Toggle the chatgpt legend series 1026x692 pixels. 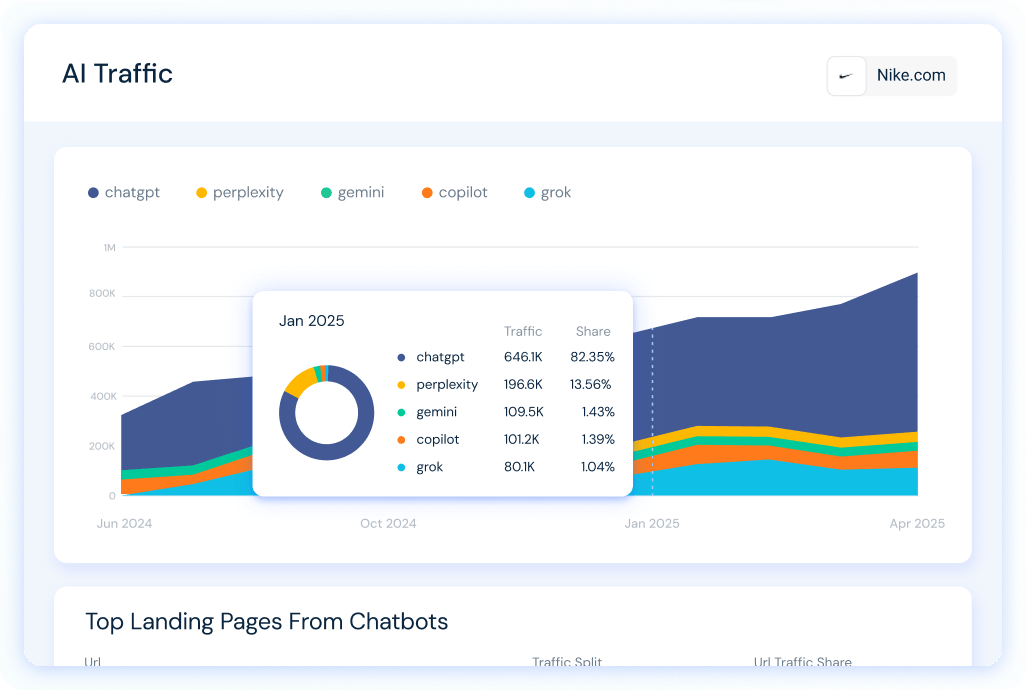pos(124,192)
